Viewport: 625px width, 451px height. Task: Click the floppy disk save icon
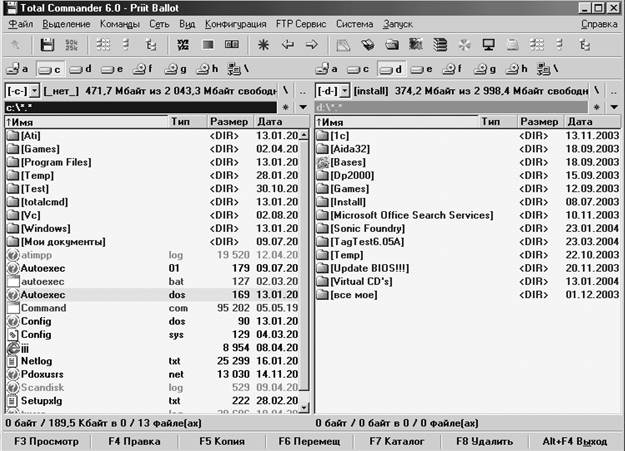[x=47, y=45]
